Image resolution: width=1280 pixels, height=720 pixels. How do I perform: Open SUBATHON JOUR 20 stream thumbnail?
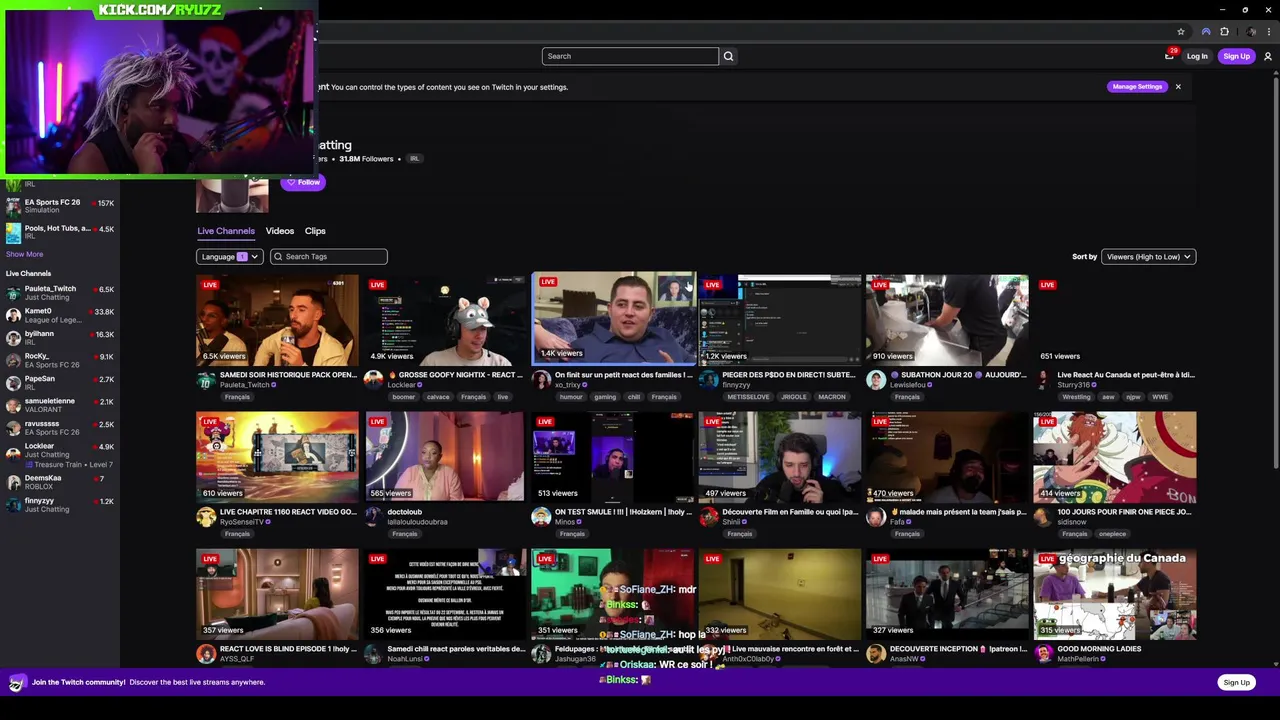[947, 320]
